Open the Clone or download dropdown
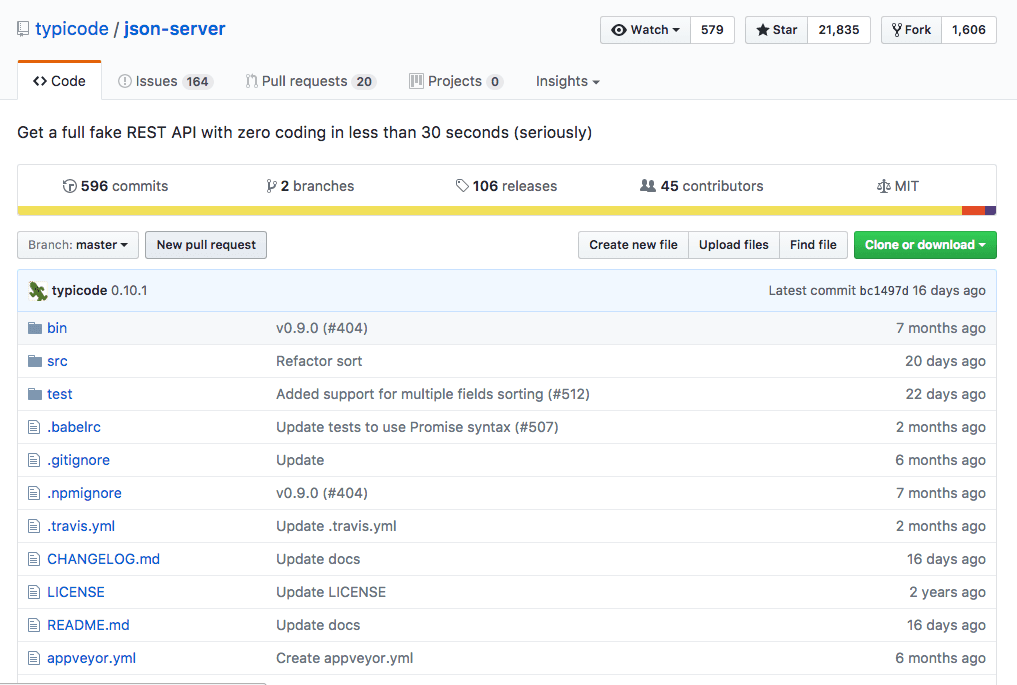 [925, 245]
